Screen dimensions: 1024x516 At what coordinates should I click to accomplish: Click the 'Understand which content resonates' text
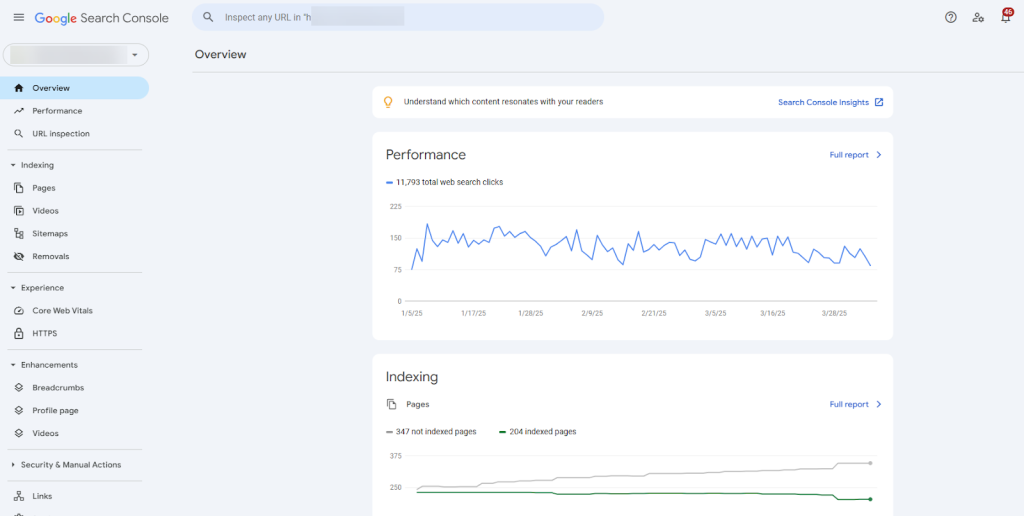click(504, 103)
